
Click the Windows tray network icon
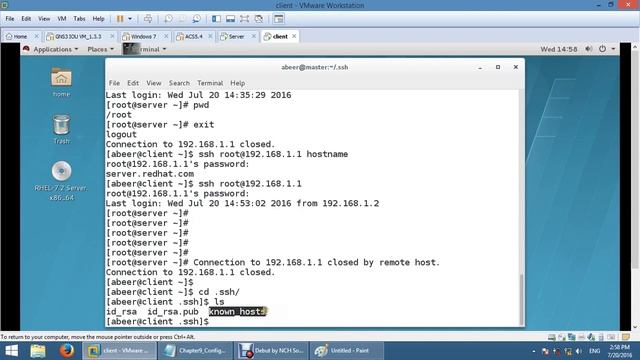568,351
